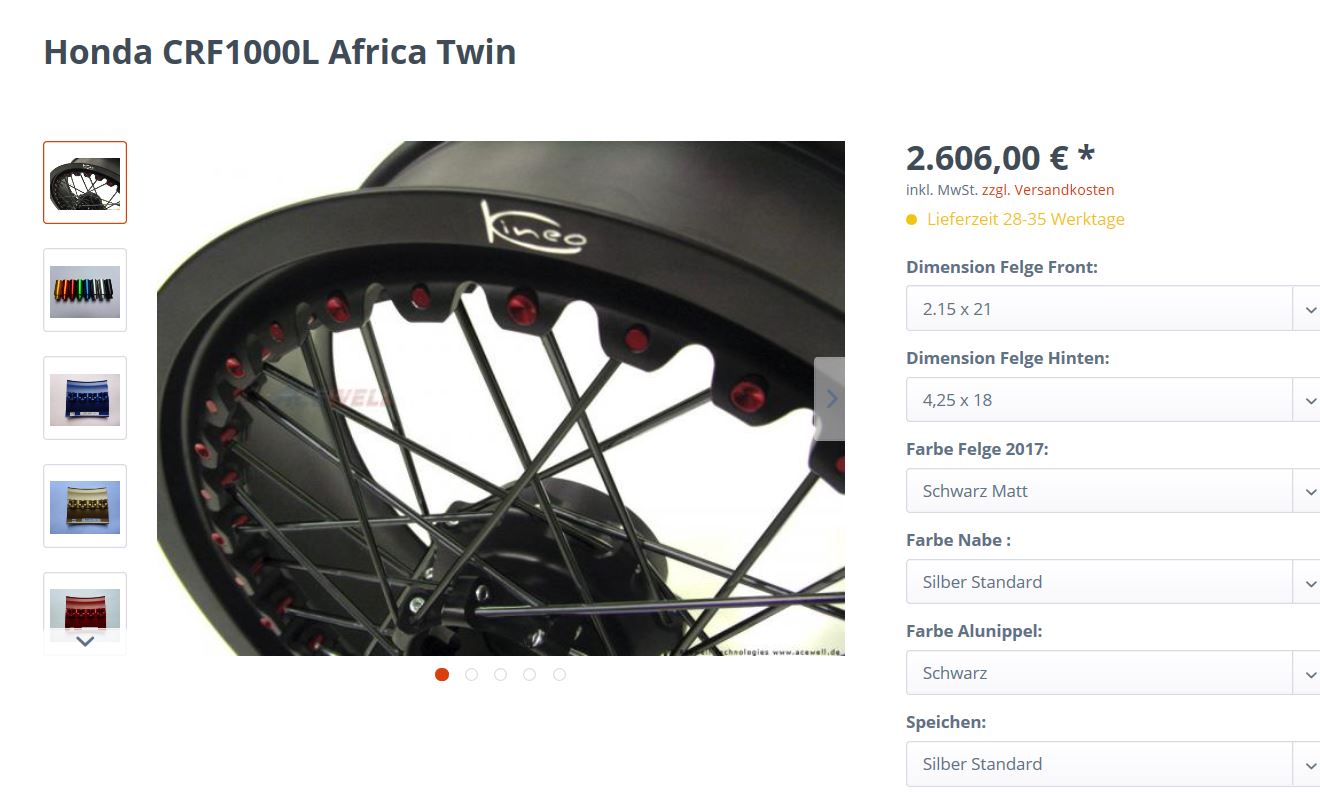
Task: Show the red rim thumbnail
Action: pyautogui.click(x=85, y=605)
